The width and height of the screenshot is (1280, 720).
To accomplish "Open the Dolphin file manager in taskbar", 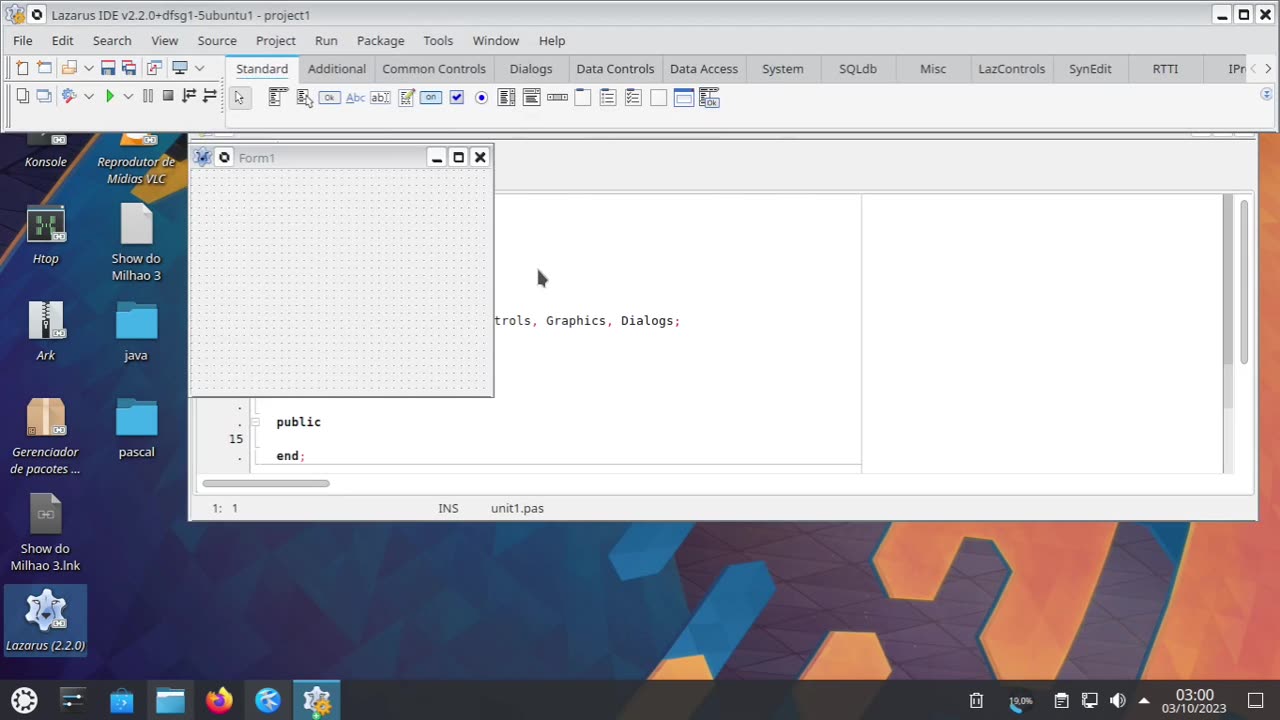I will [x=170, y=700].
